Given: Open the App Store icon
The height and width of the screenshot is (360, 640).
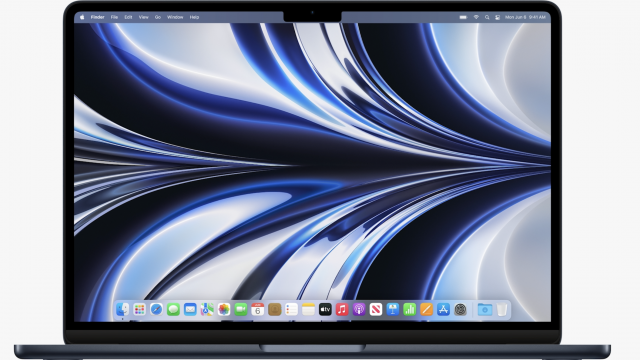Looking at the screenshot, I should (x=443, y=309).
